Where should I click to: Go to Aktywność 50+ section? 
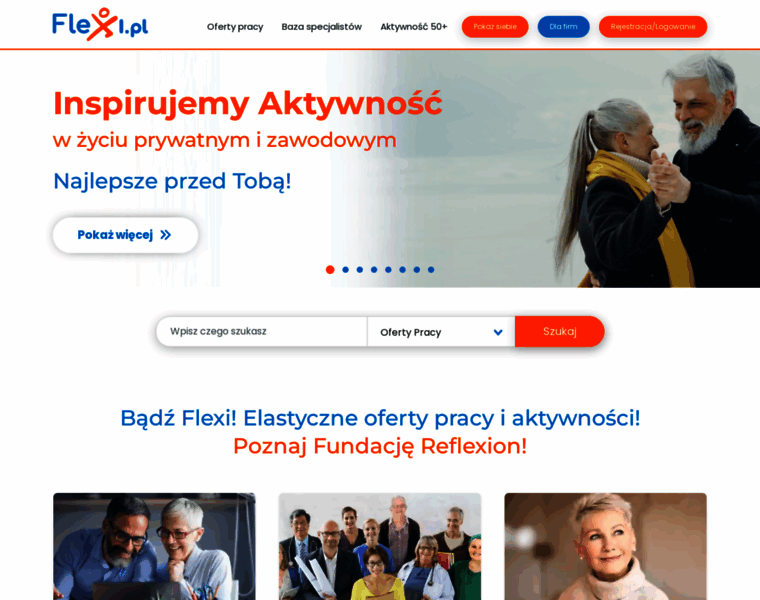[x=413, y=27]
